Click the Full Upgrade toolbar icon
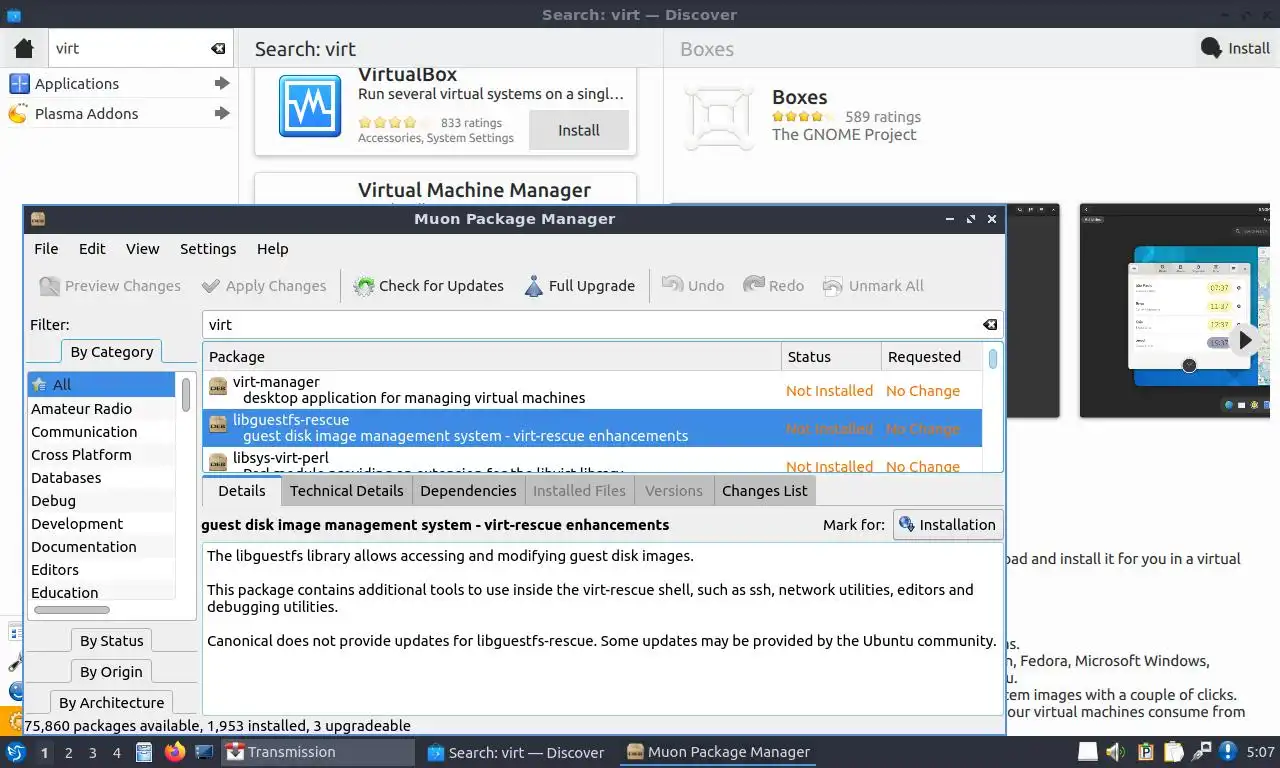 point(534,286)
